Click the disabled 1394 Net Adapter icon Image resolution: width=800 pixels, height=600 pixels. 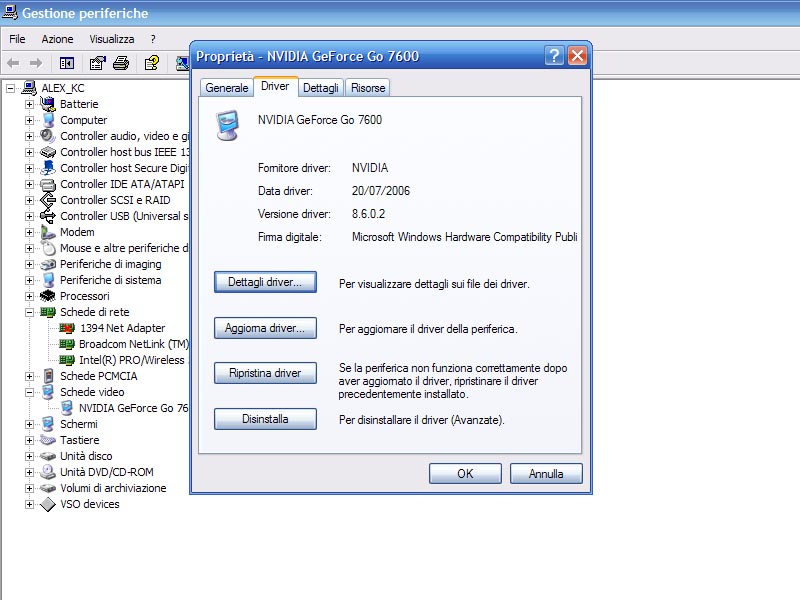click(67, 328)
